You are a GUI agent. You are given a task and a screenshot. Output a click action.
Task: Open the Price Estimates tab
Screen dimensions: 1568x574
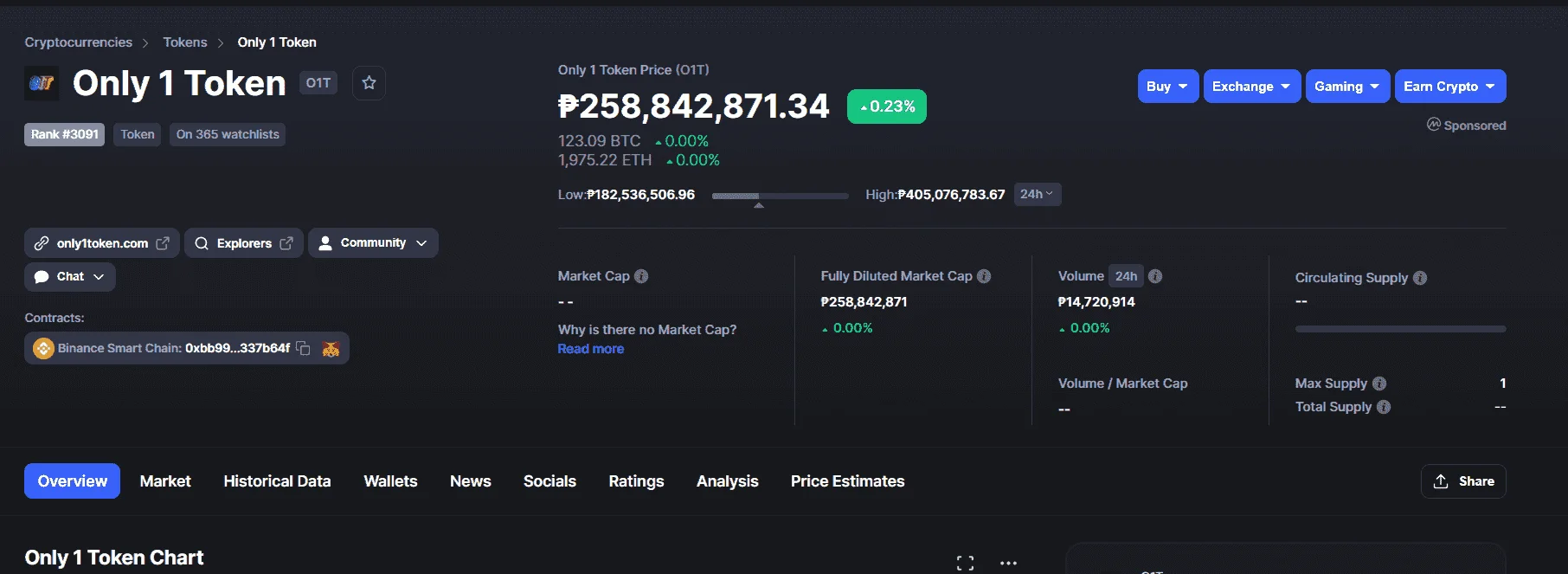847,481
